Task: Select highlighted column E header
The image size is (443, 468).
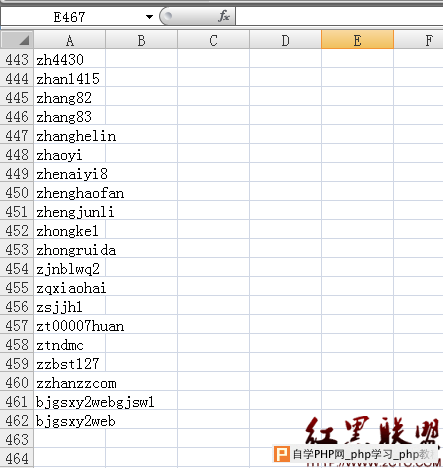Action: (x=357, y=40)
